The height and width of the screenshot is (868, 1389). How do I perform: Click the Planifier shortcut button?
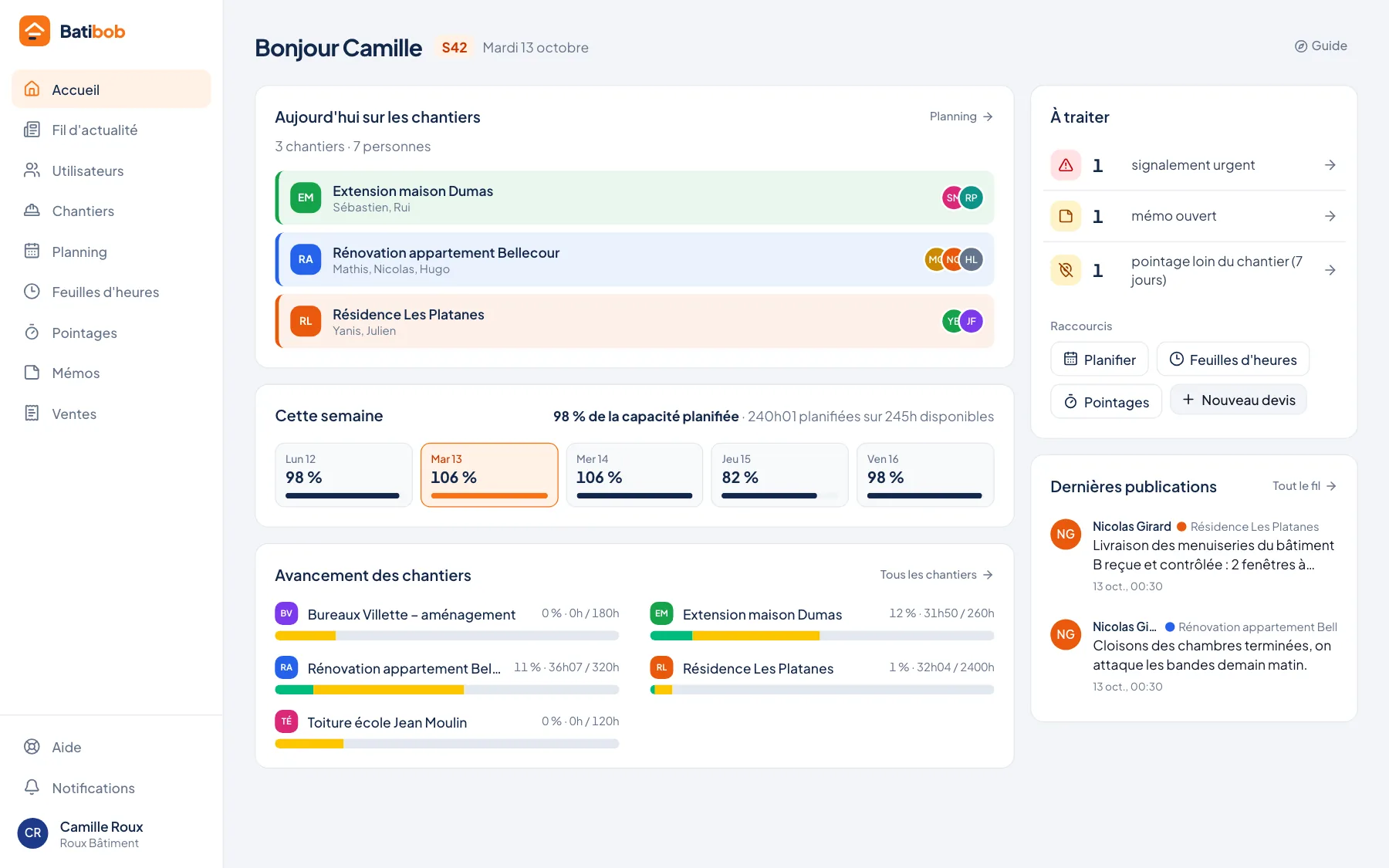(x=1100, y=360)
